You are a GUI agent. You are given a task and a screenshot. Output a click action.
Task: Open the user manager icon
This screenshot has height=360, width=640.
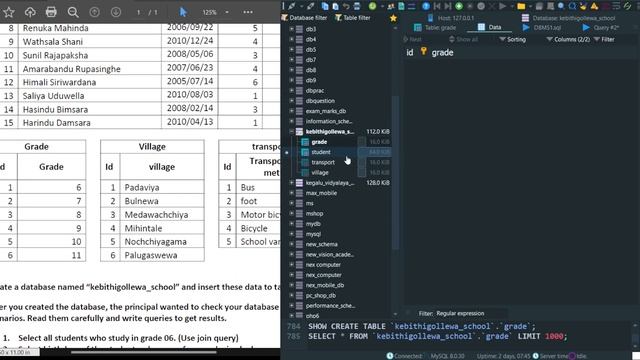391,6
